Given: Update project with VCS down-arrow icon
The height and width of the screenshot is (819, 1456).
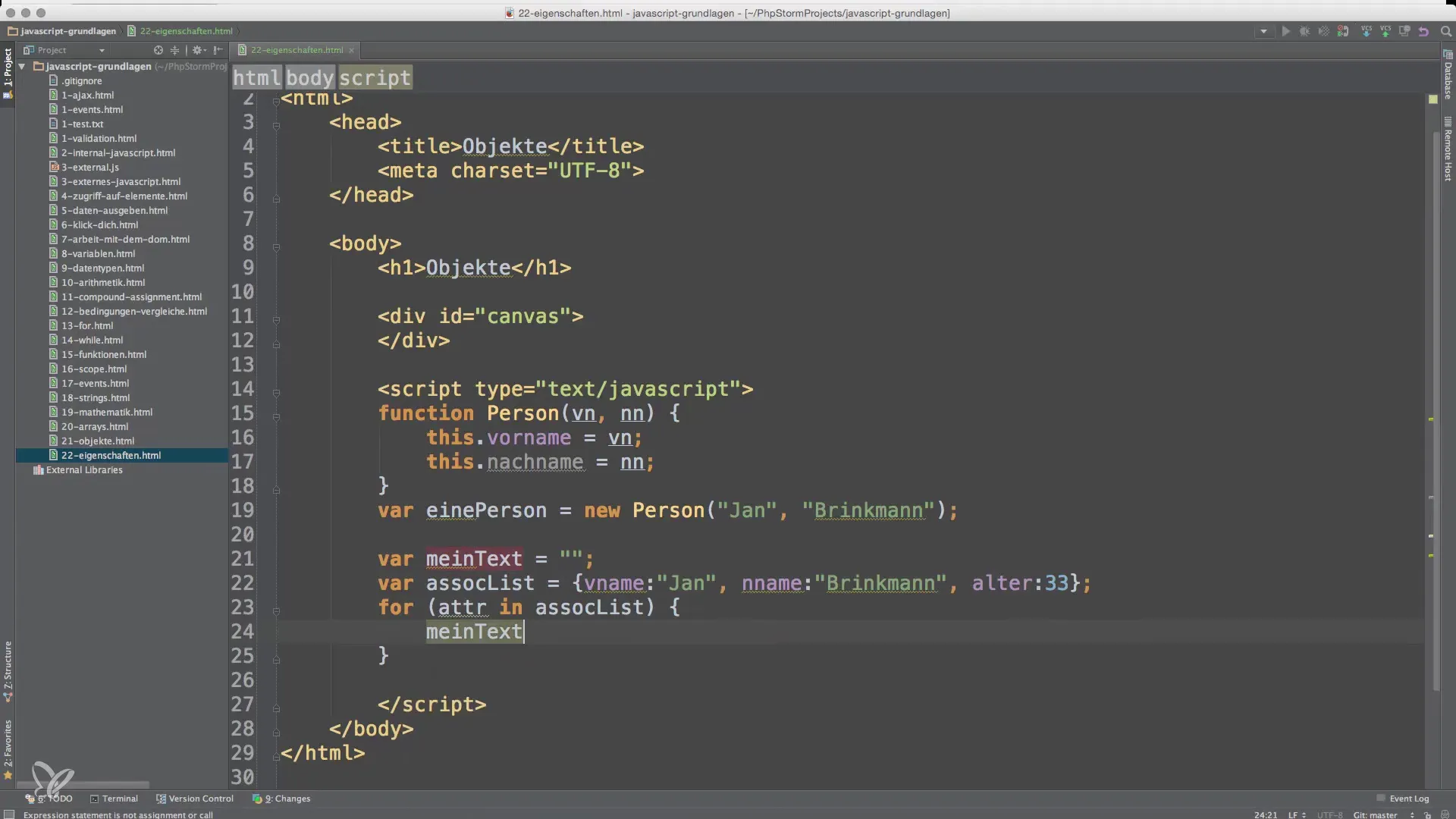Looking at the screenshot, I should coord(1367,32).
